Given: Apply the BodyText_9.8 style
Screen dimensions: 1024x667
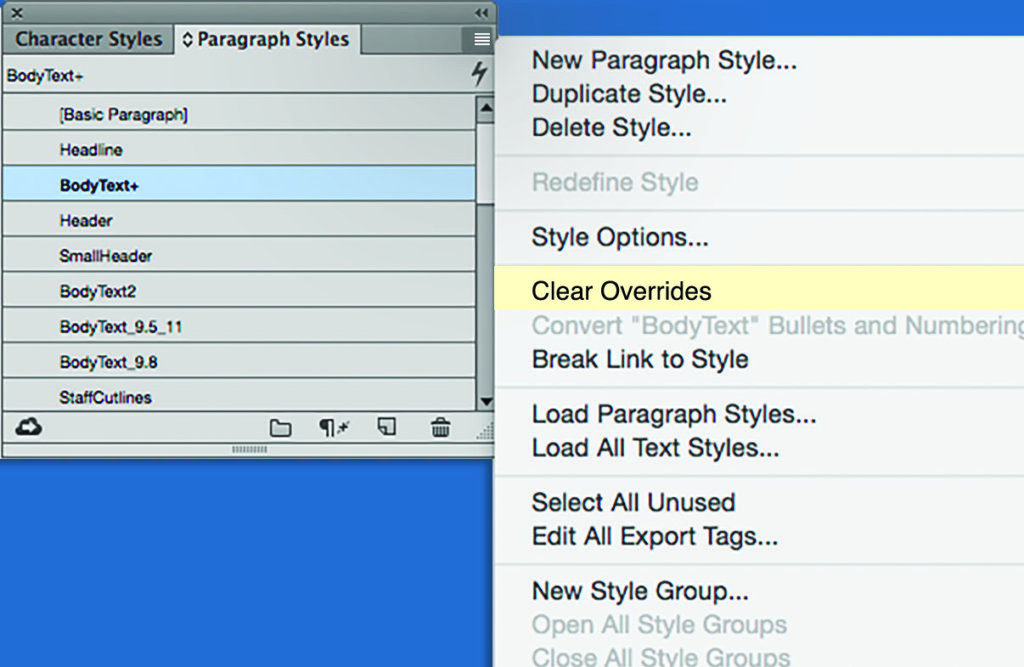Looking at the screenshot, I should pyautogui.click(x=239, y=361).
